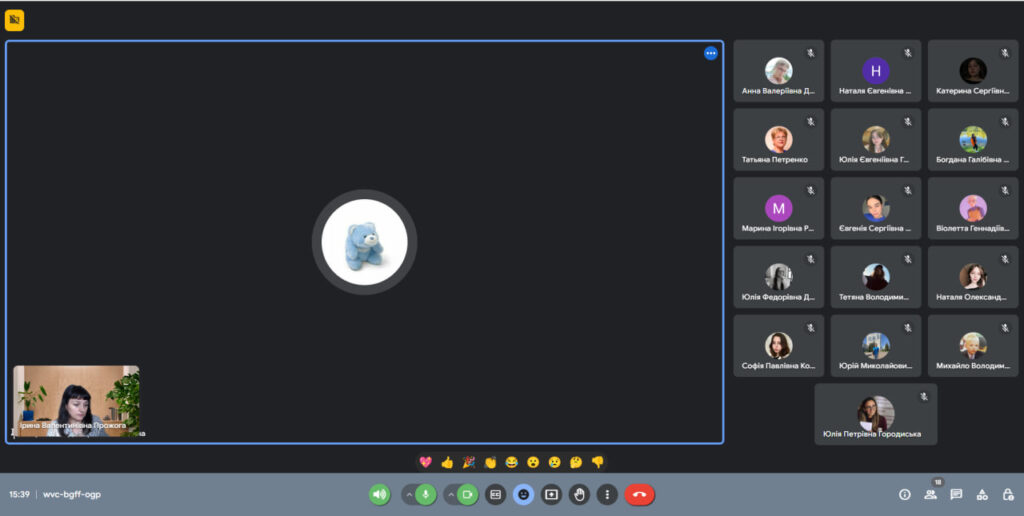Click the green speaker audio button
This screenshot has width=1024, height=516.
(x=379, y=494)
